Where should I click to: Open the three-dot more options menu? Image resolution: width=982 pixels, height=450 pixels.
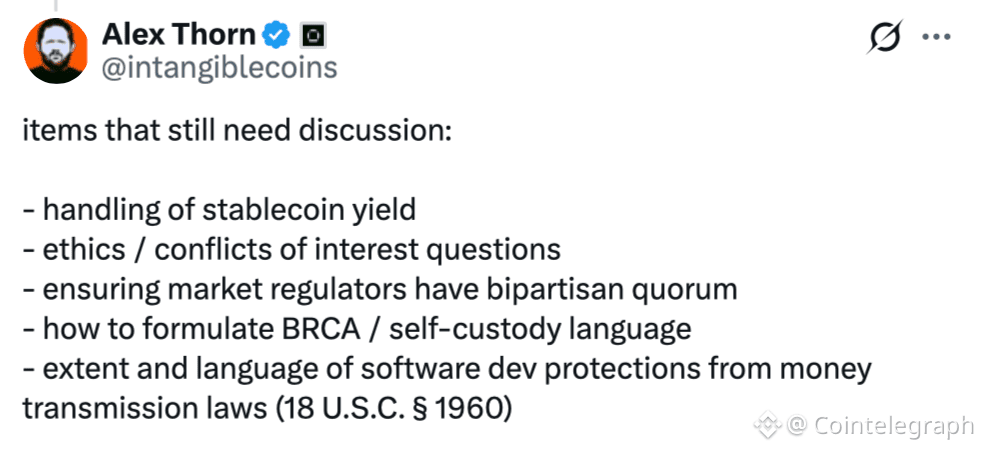pyautogui.click(x=936, y=37)
